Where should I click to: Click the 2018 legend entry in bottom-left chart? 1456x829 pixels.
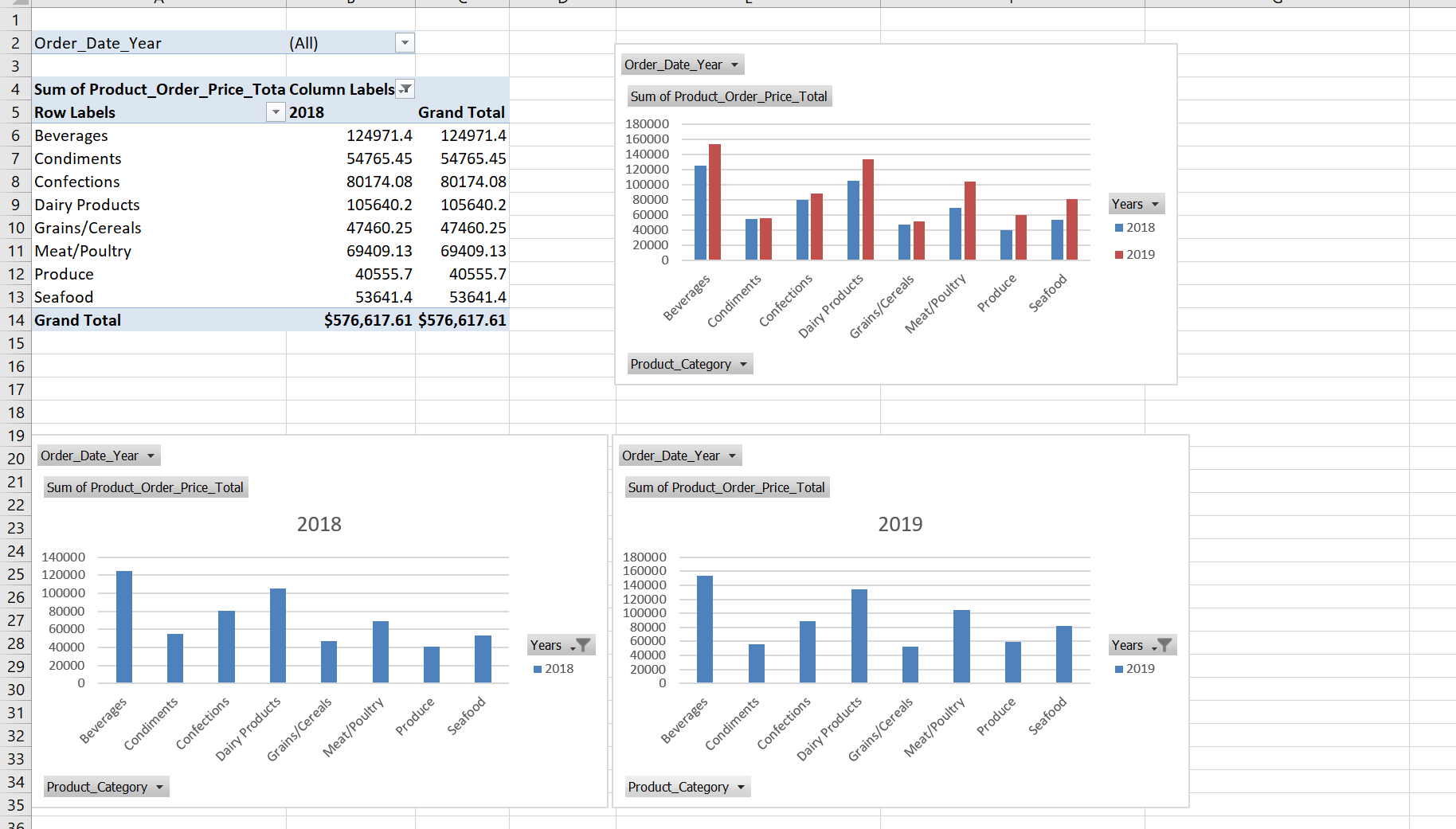coord(554,669)
